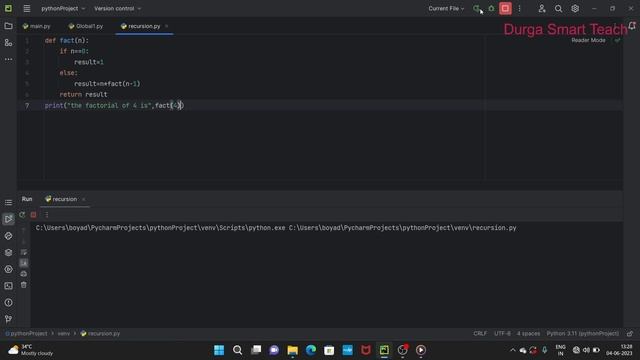640x360 pixels.
Task: Switch ENG IN input language
Action: [560, 350]
